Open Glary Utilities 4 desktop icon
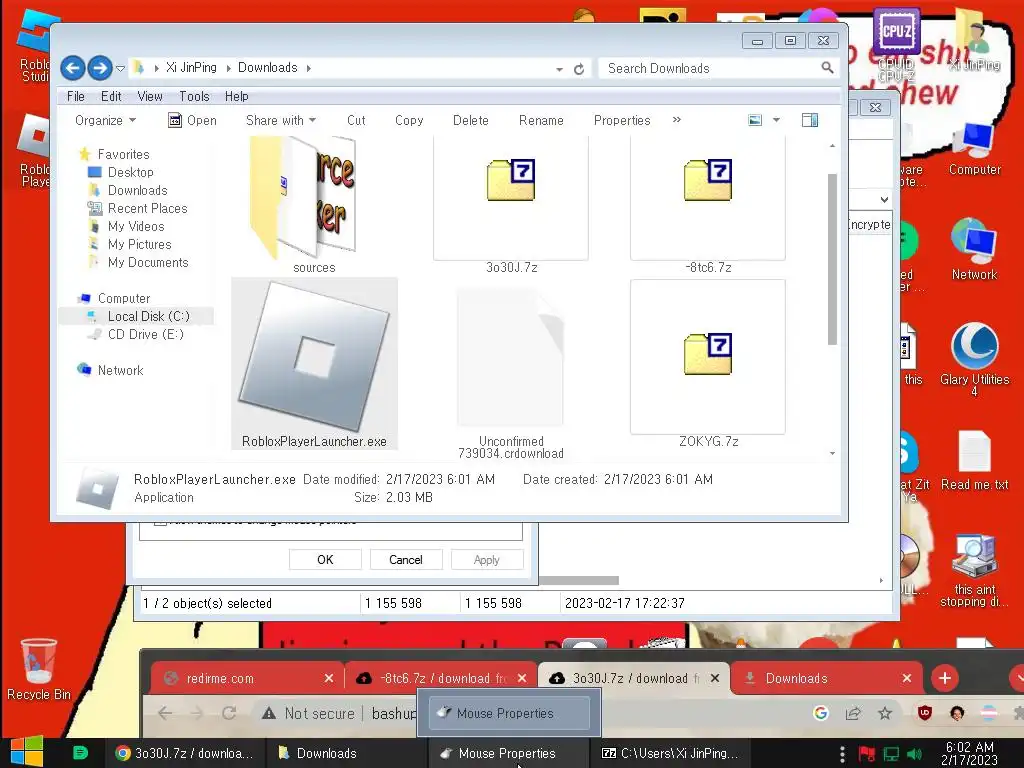1024x768 pixels. point(974,359)
